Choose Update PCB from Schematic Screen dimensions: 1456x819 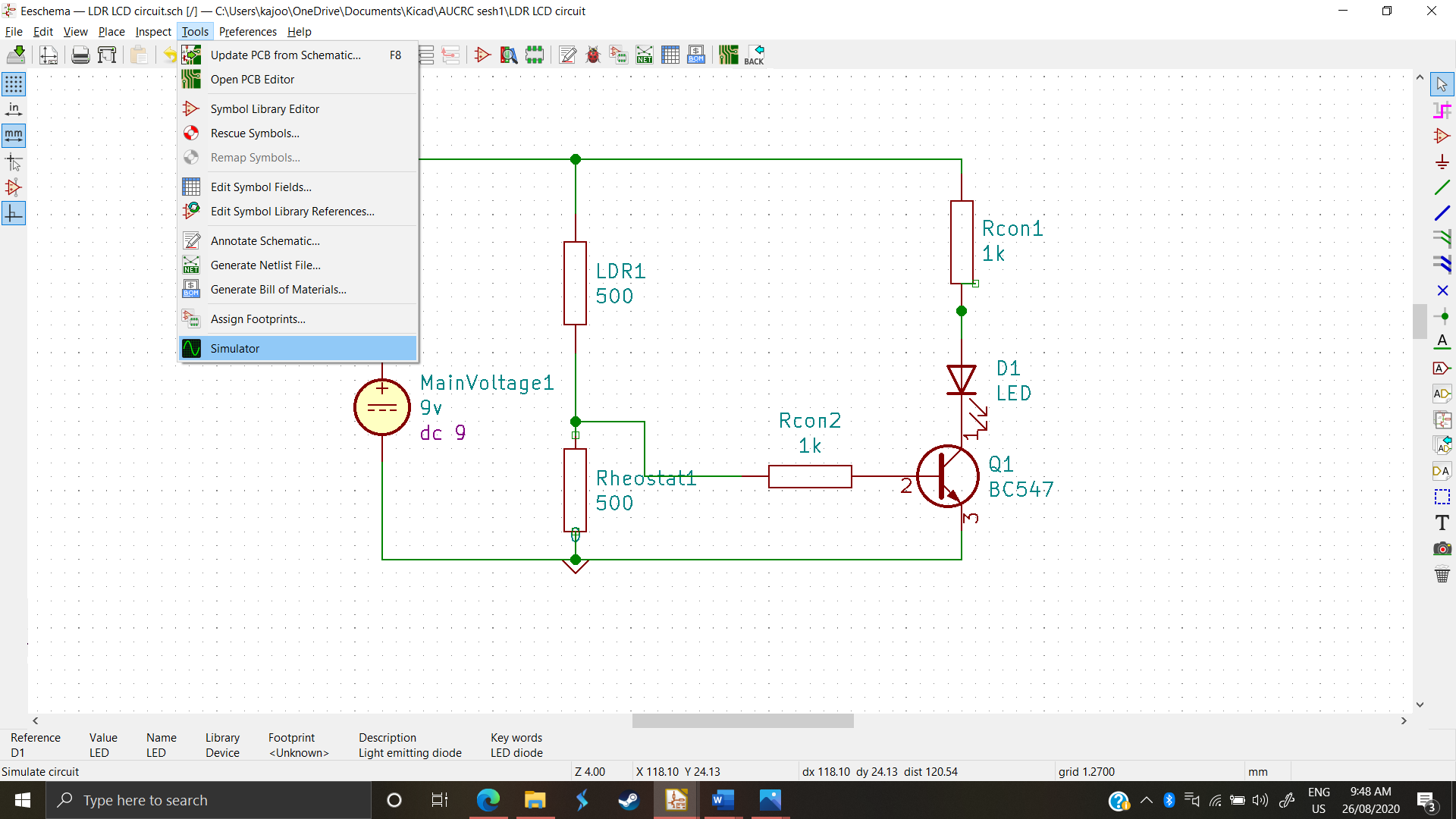pyautogui.click(x=298, y=55)
